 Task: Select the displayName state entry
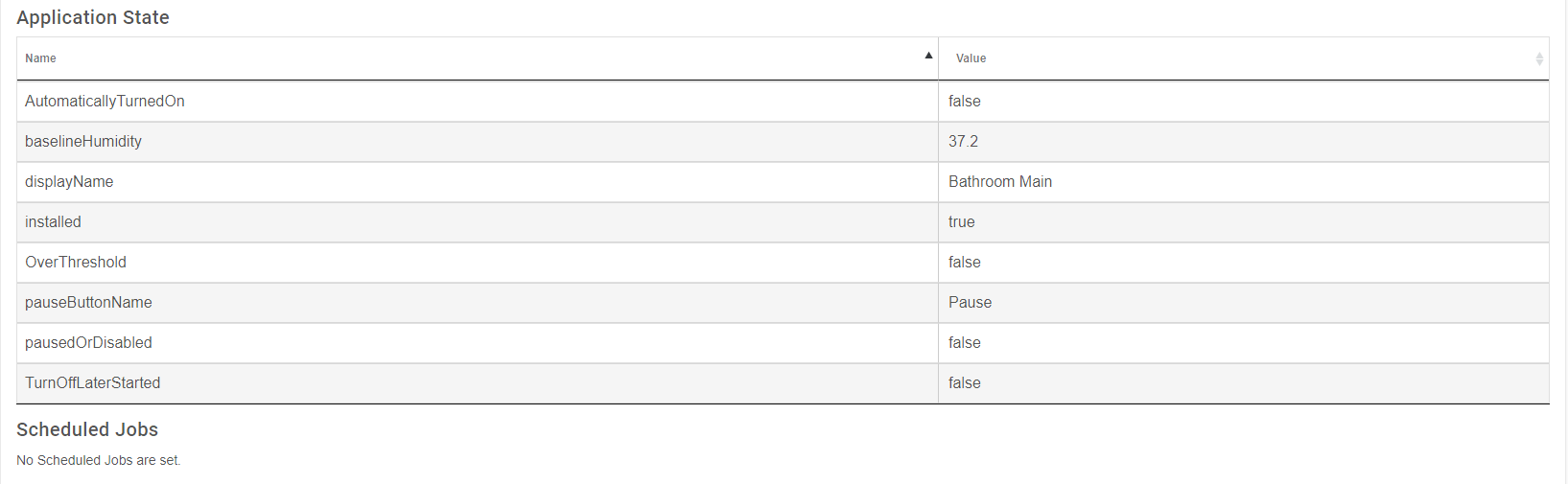(x=69, y=182)
